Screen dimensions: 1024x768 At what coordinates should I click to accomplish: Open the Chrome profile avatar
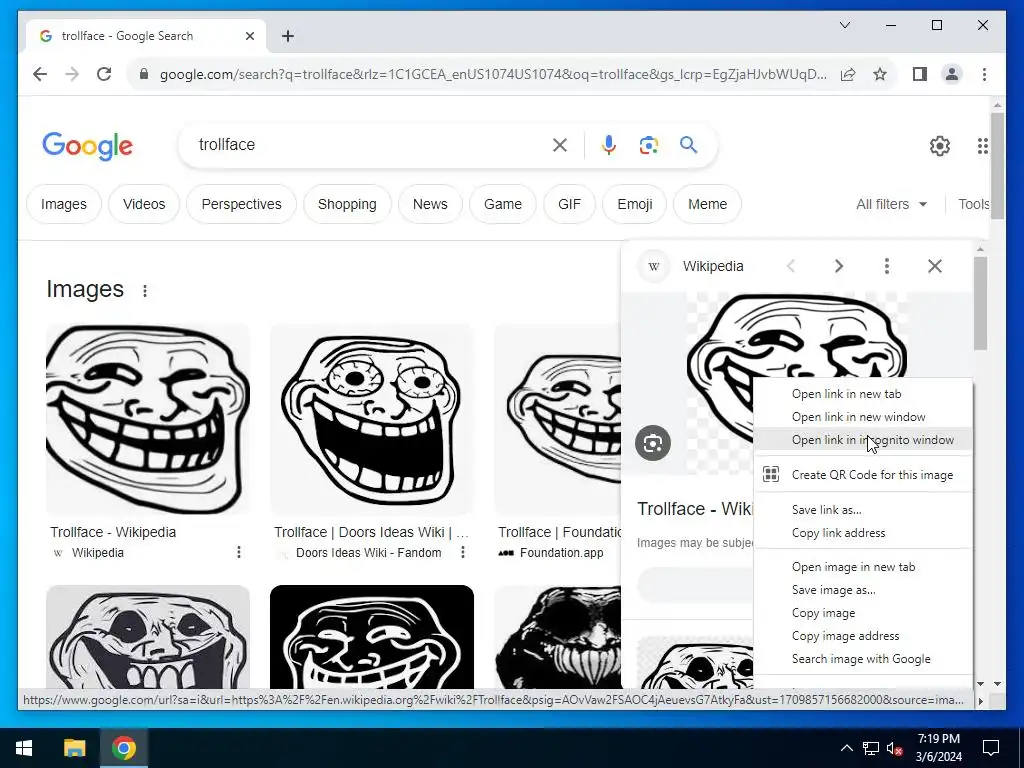point(952,74)
